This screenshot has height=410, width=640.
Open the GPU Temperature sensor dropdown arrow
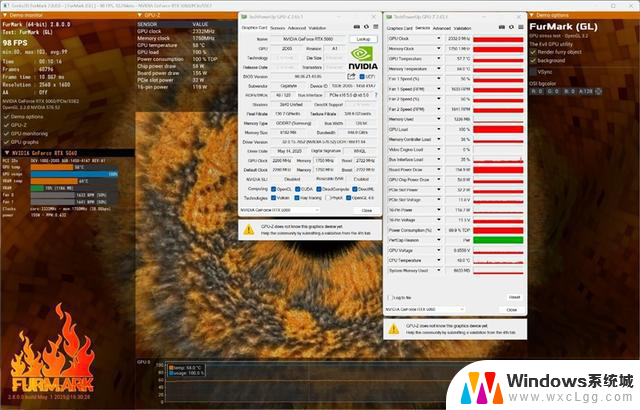439,59
